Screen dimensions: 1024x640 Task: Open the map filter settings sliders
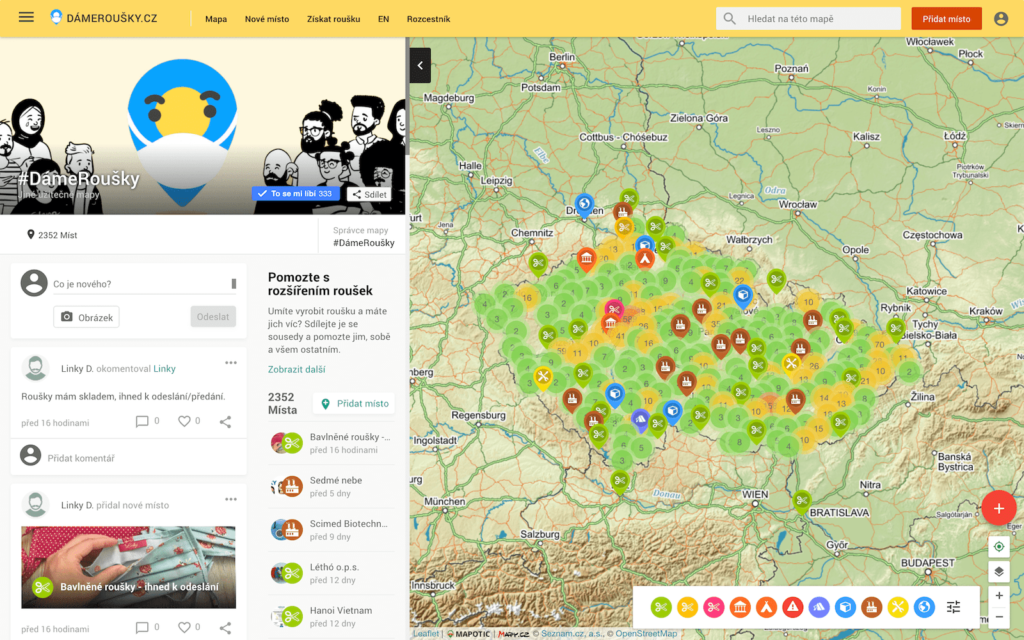953,607
